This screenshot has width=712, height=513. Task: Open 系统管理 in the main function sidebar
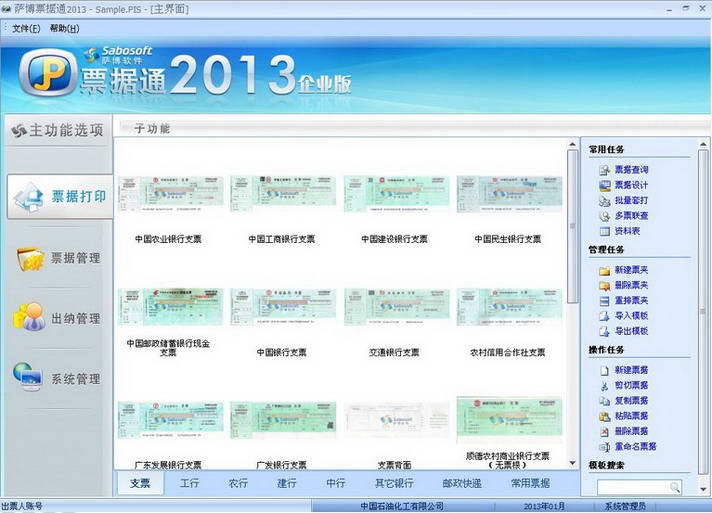coord(59,378)
